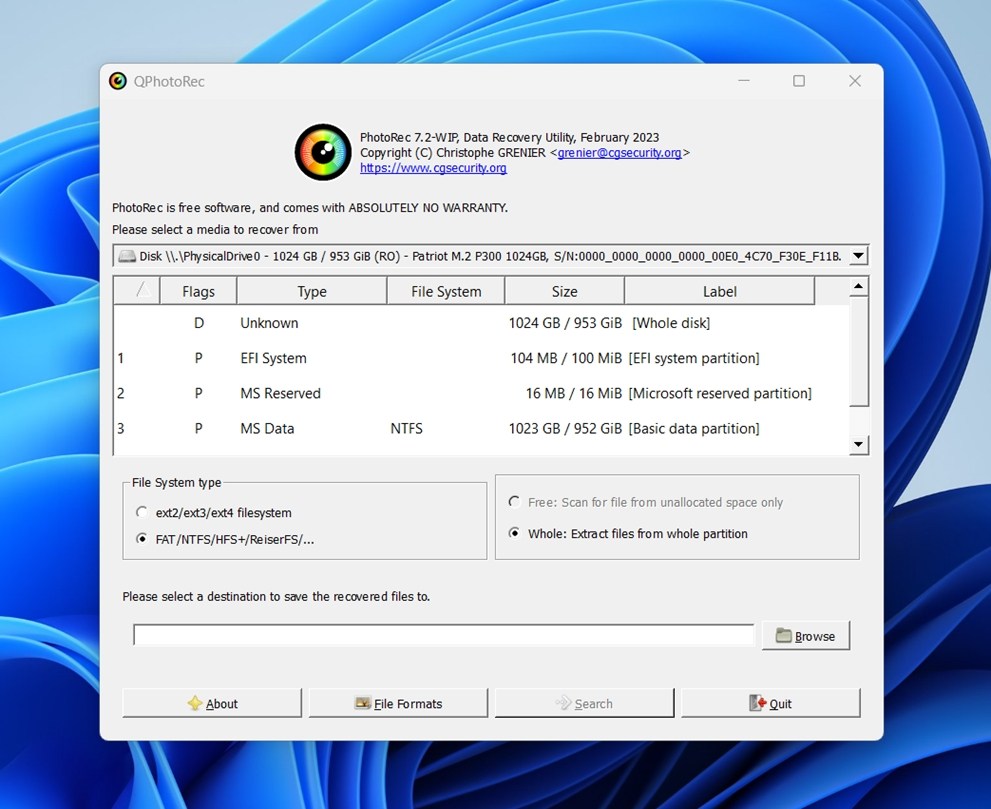Click the star icon on About button
This screenshot has height=809, width=991.
pyautogui.click(x=195, y=703)
